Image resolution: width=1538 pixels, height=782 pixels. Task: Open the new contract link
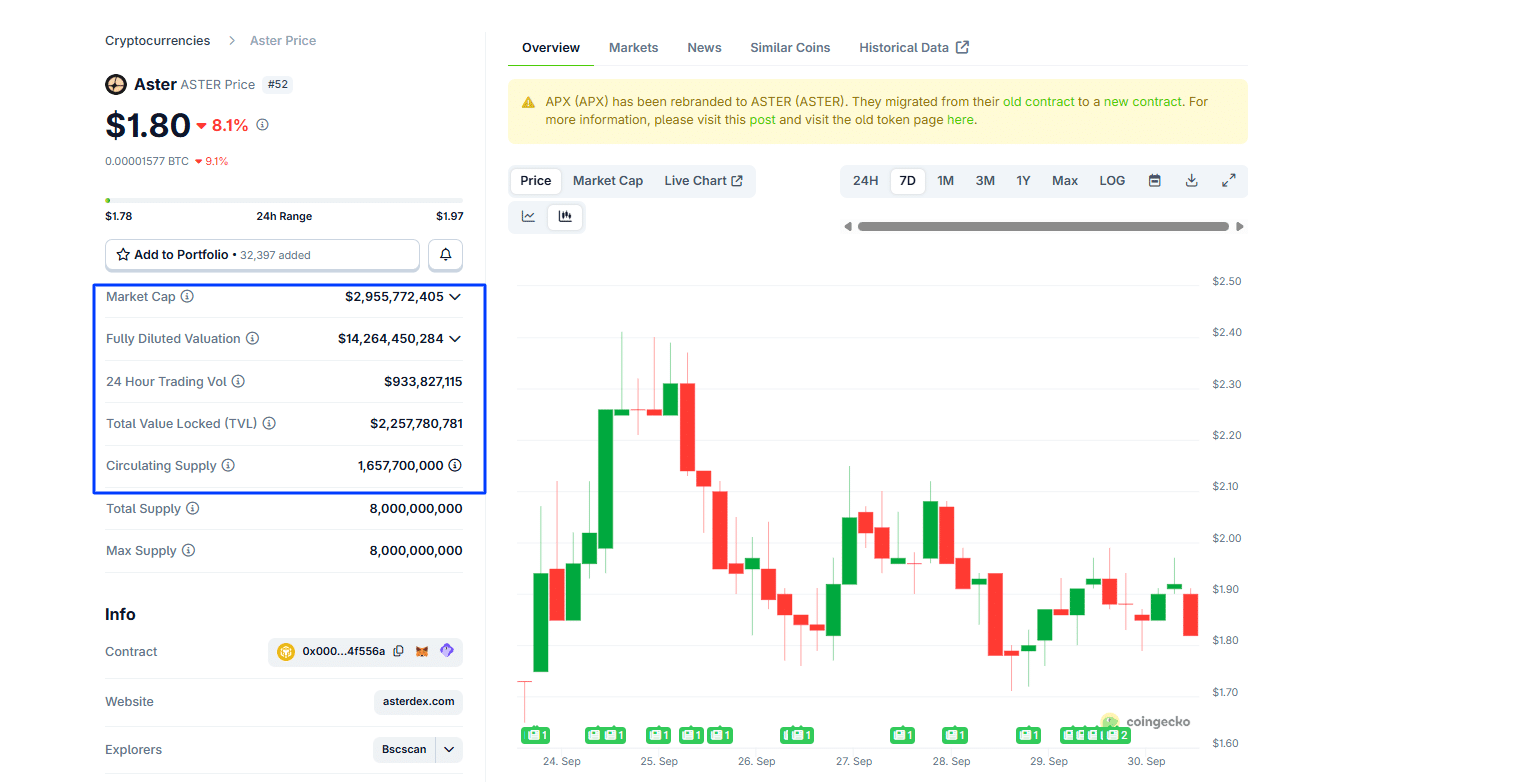[1142, 102]
